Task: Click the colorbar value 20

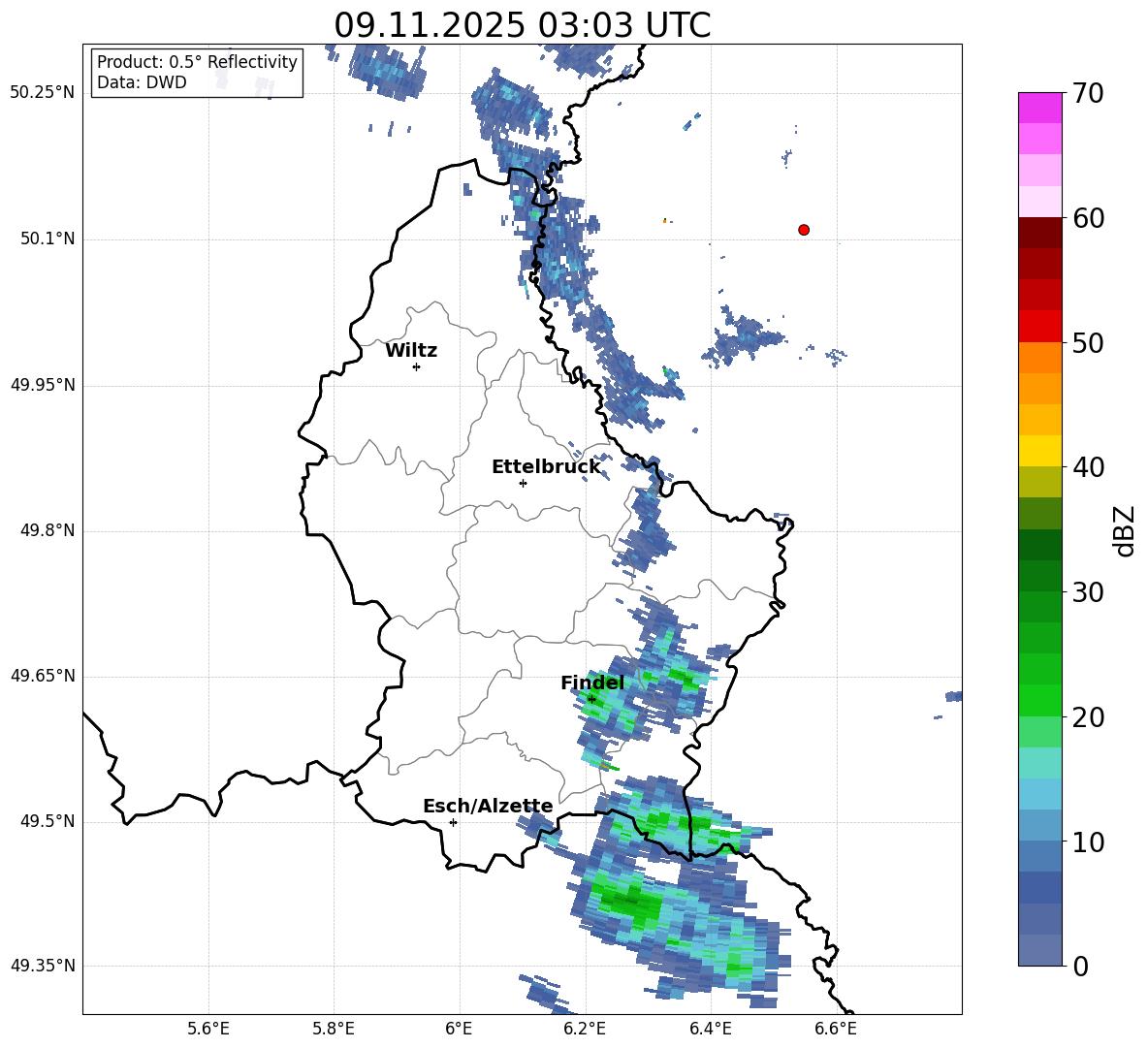Action: tap(1088, 717)
